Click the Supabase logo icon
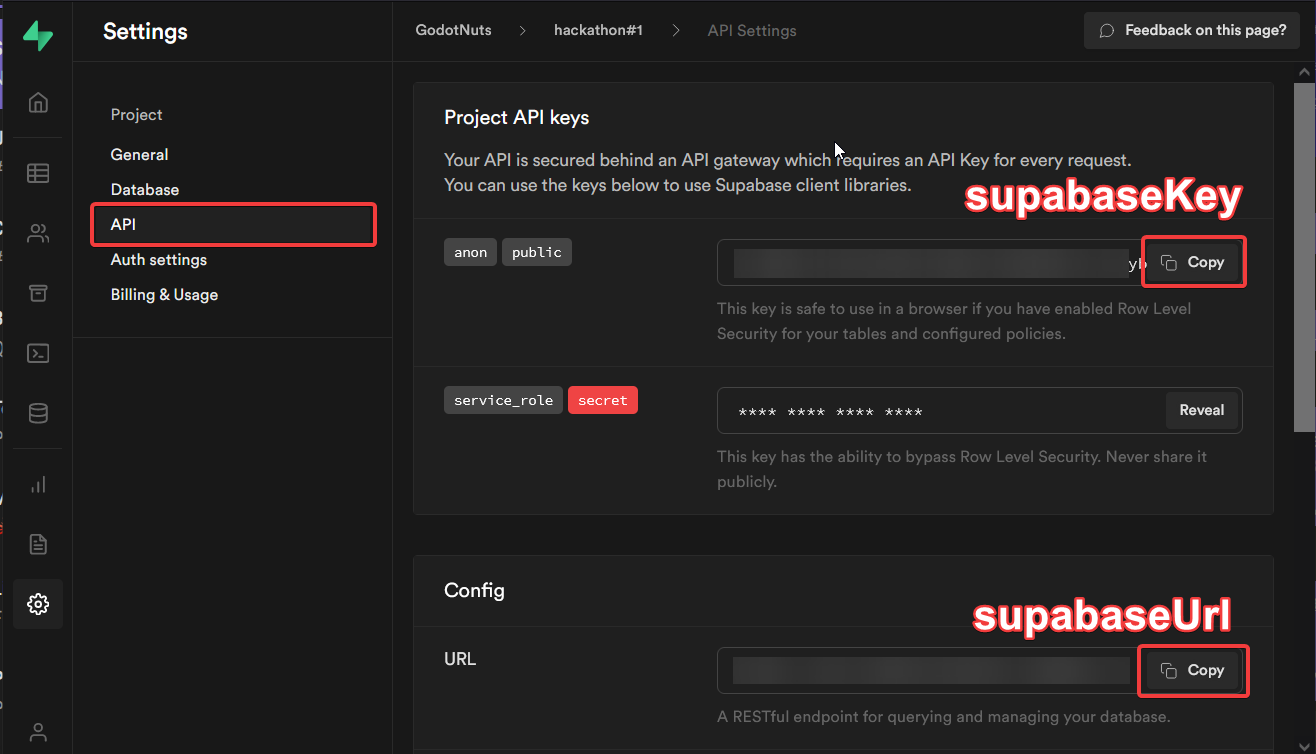The height and width of the screenshot is (754, 1316). click(x=38, y=35)
